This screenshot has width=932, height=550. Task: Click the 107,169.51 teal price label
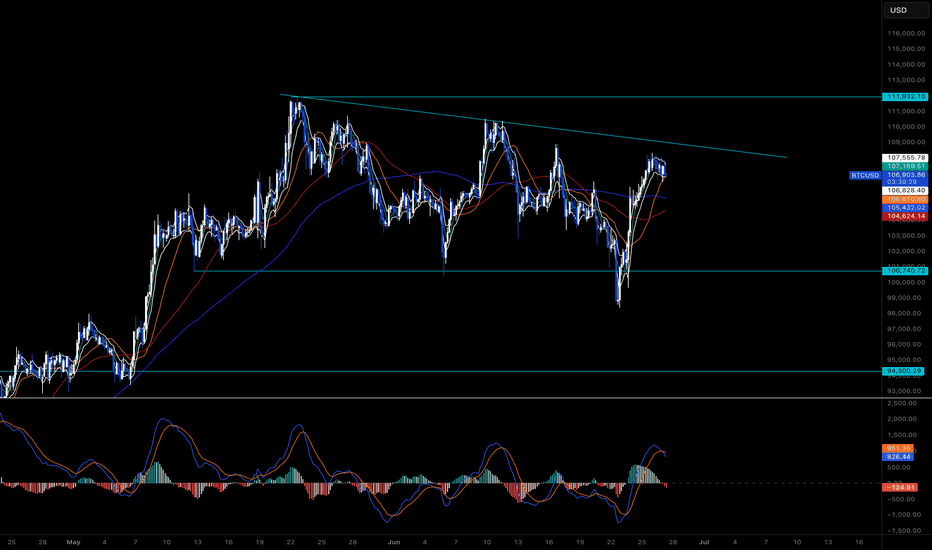(x=905, y=166)
